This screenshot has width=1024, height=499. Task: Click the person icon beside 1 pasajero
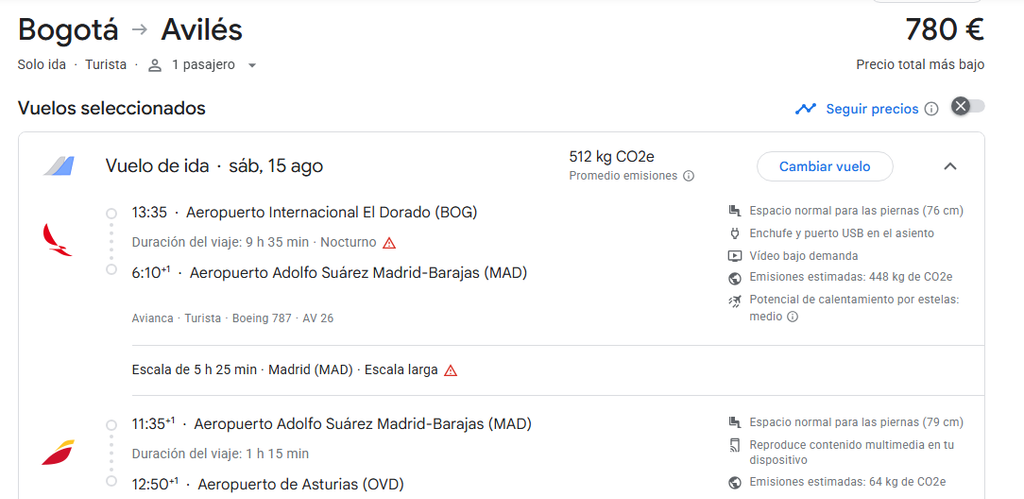pos(155,65)
